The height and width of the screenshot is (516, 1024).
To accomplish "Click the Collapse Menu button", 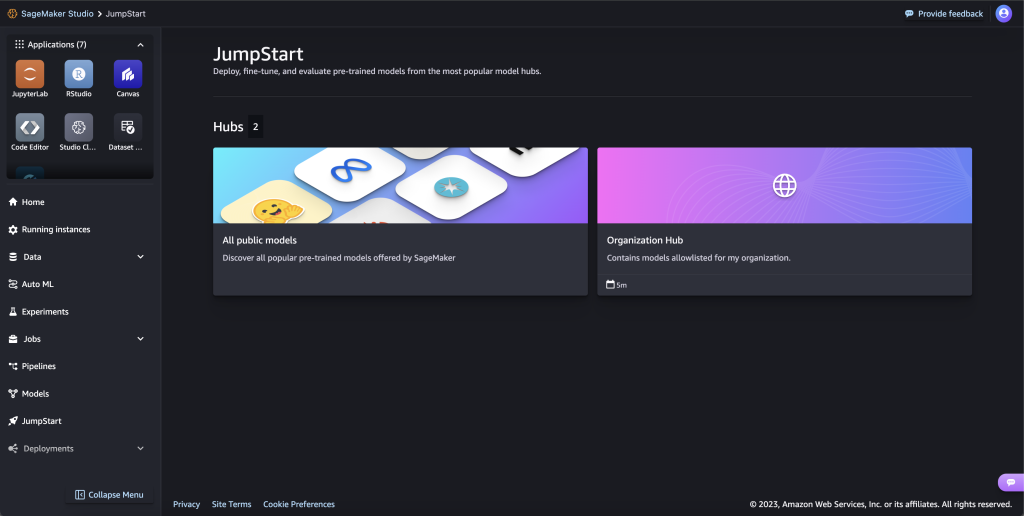I will (x=110, y=495).
